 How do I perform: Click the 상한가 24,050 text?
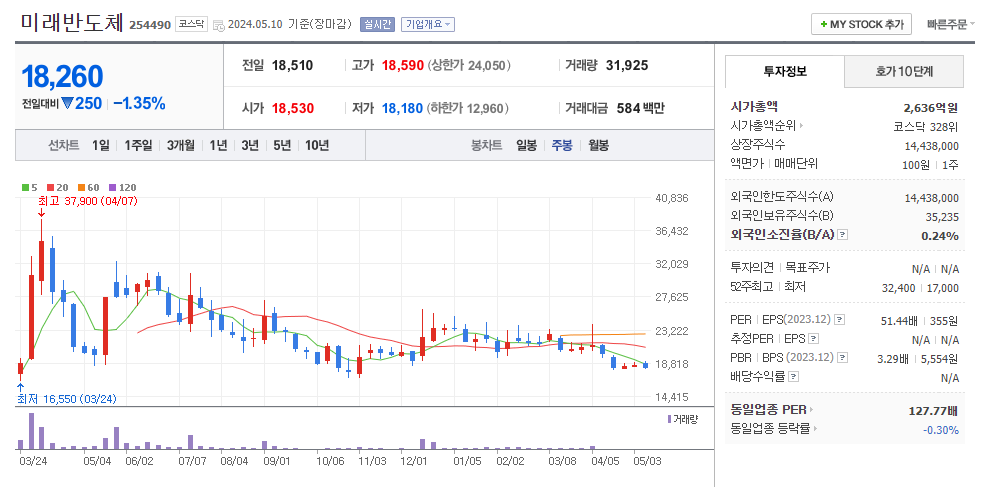[x=469, y=65]
